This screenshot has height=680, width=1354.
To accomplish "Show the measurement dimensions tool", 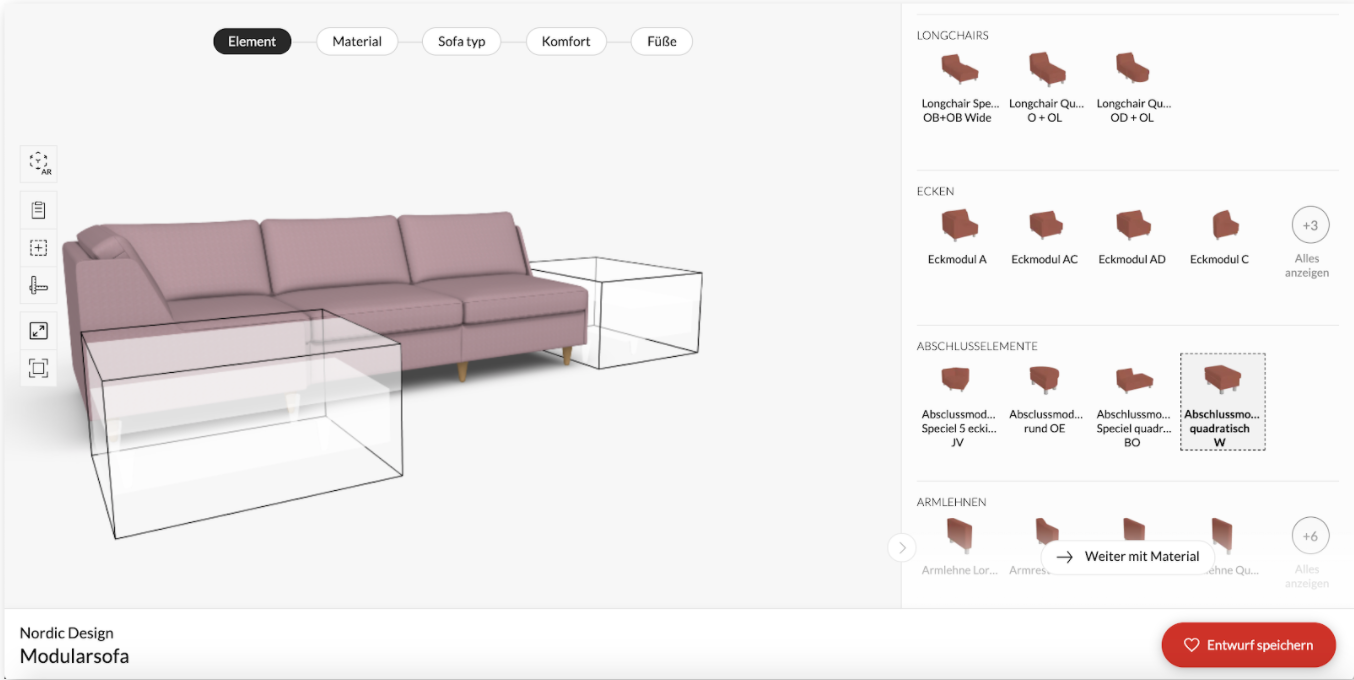I will 38,285.
